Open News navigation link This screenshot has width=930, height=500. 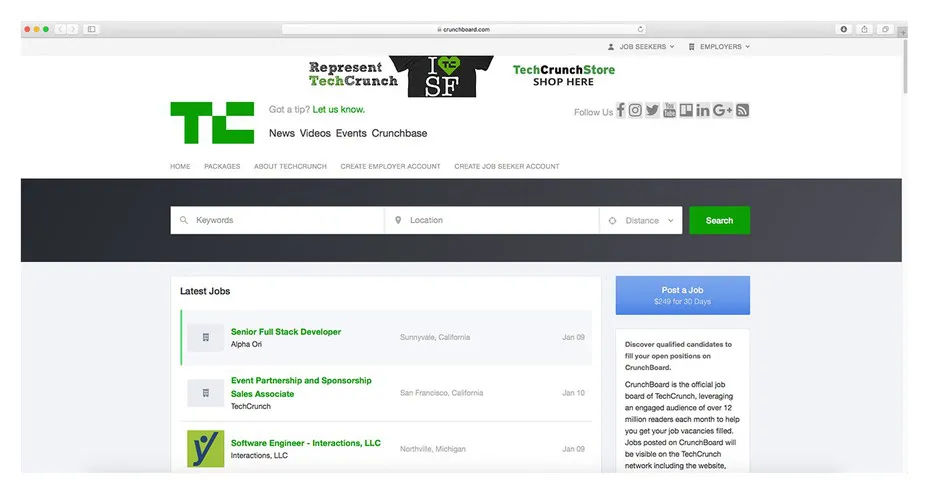click(x=282, y=133)
